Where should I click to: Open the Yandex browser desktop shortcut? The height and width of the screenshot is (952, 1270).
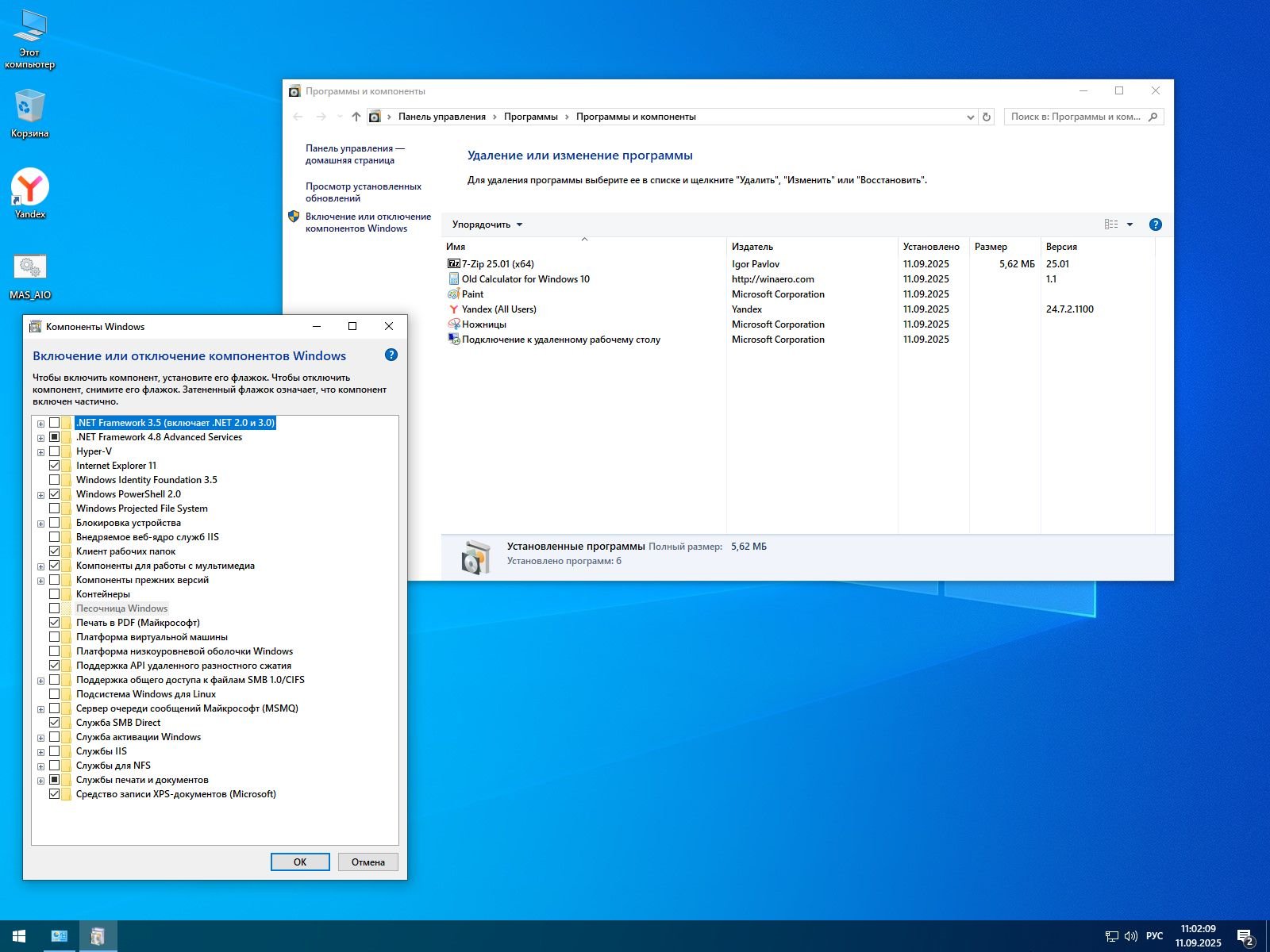tap(30, 188)
